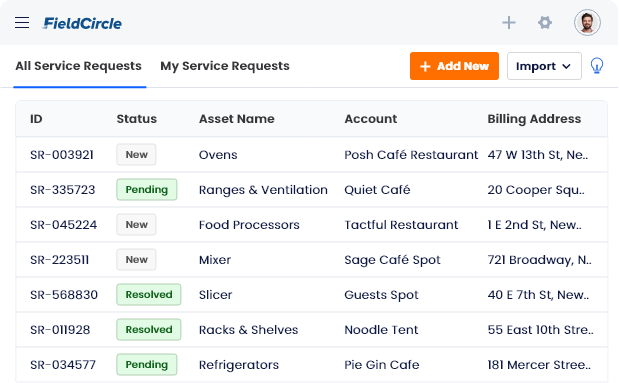This screenshot has width=619, height=383.
Task: Click address 721 Broadway
Action: 539,260
